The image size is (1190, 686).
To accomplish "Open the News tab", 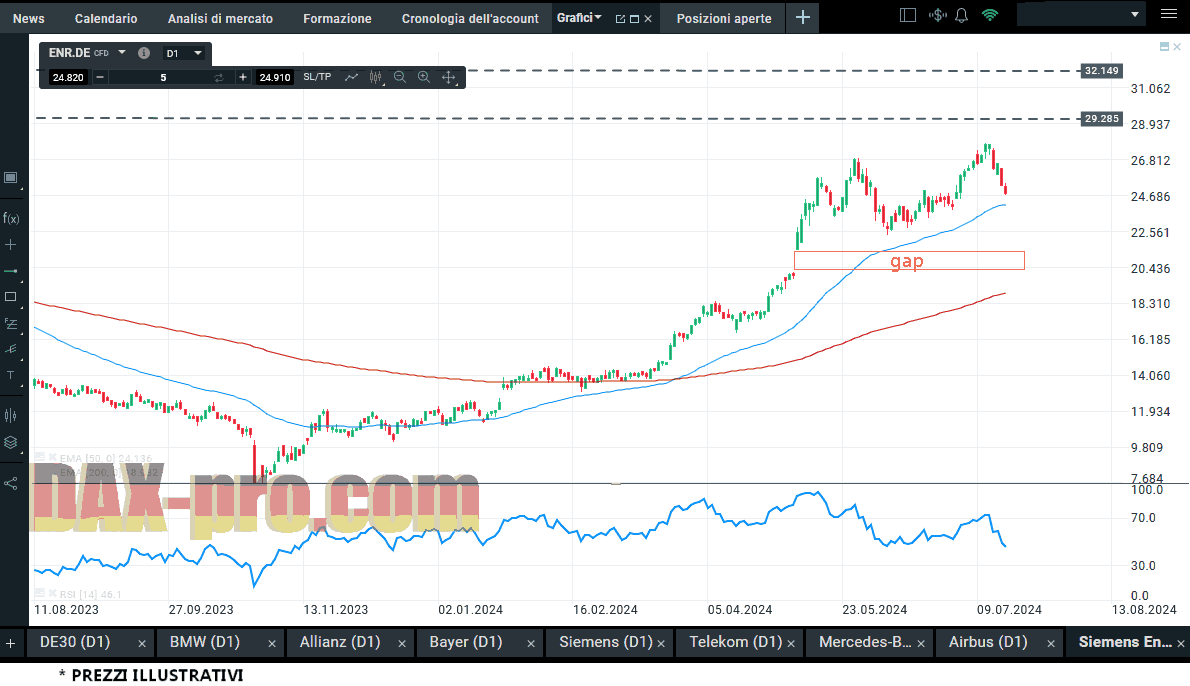I will click(x=29, y=18).
